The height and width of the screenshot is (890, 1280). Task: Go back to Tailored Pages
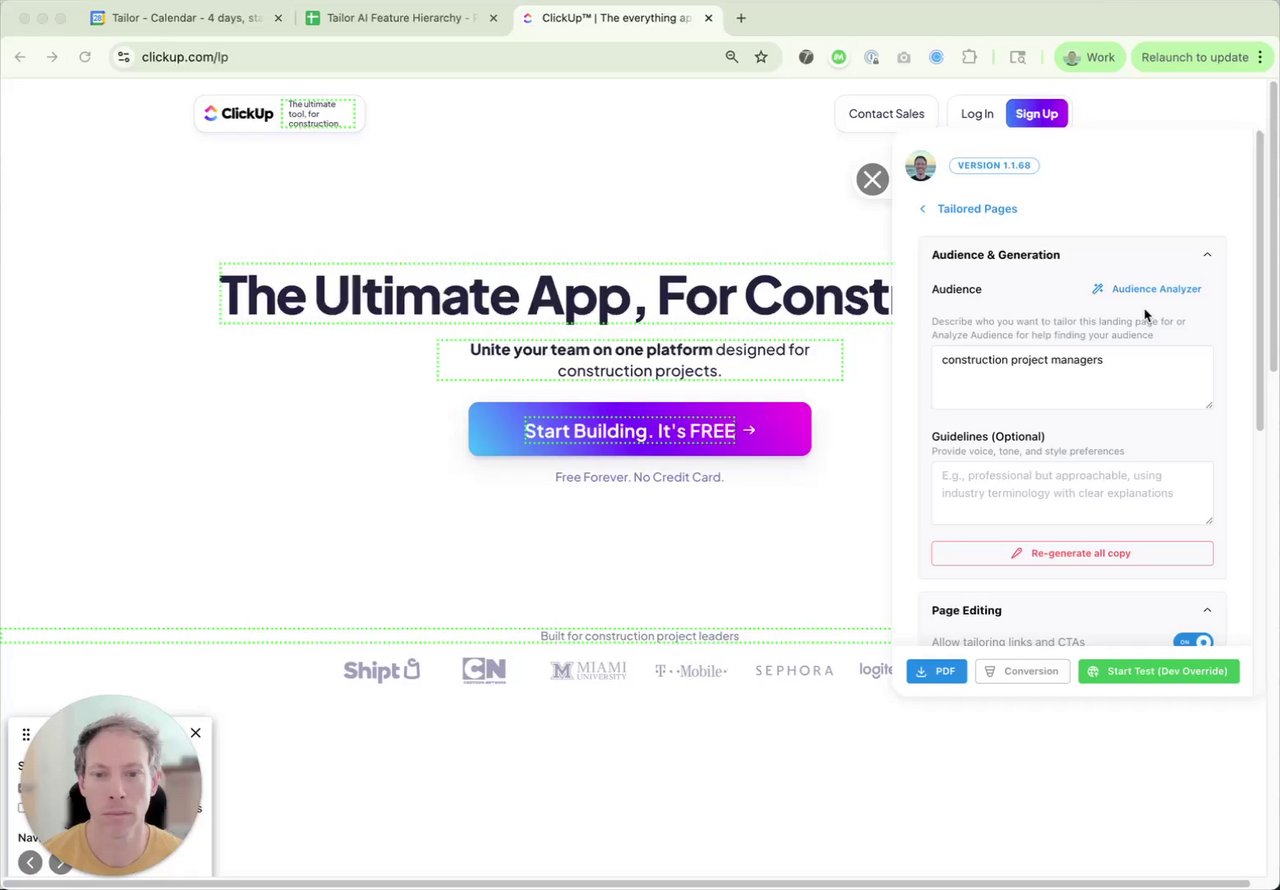968,209
